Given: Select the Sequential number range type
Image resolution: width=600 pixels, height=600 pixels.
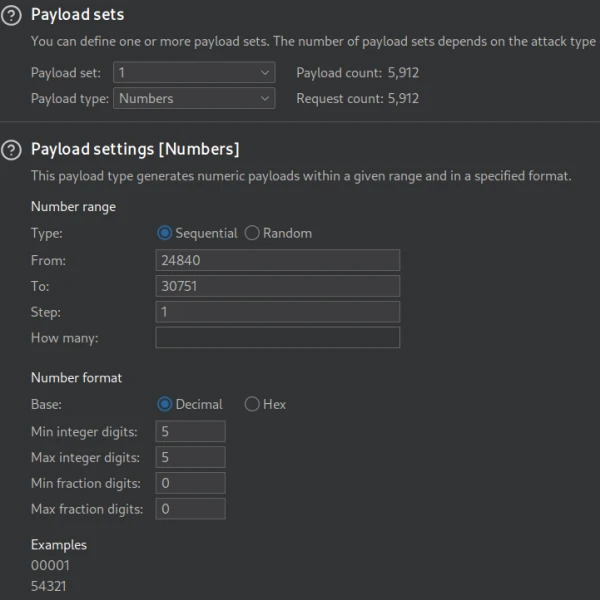Looking at the screenshot, I should coord(165,233).
